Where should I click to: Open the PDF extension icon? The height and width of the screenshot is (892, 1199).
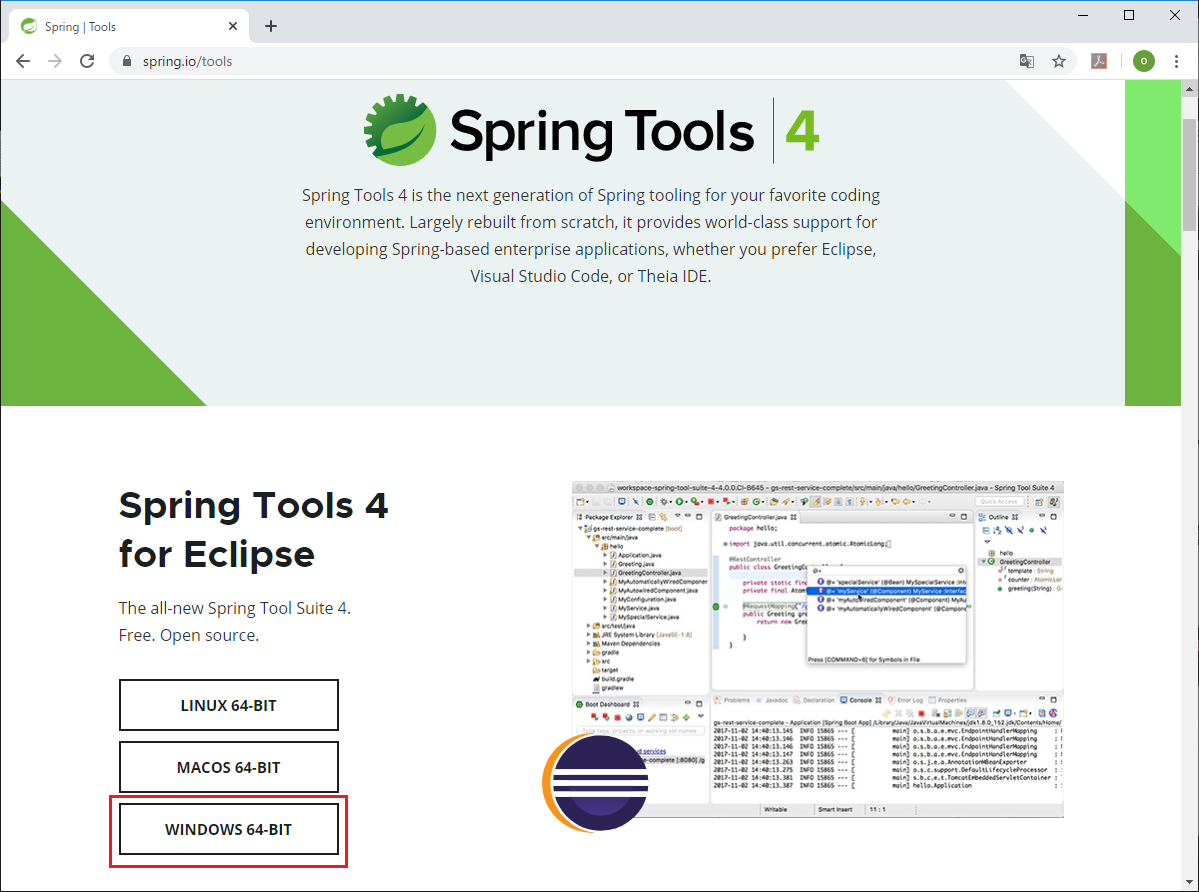[x=1099, y=61]
